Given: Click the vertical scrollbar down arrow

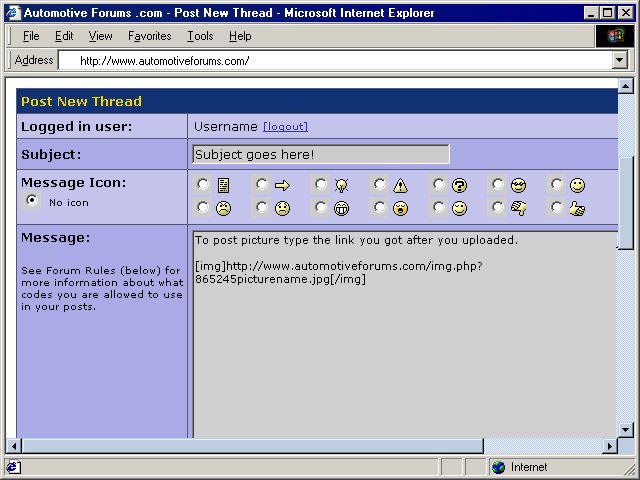Looking at the screenshot, I should (626, 429).
